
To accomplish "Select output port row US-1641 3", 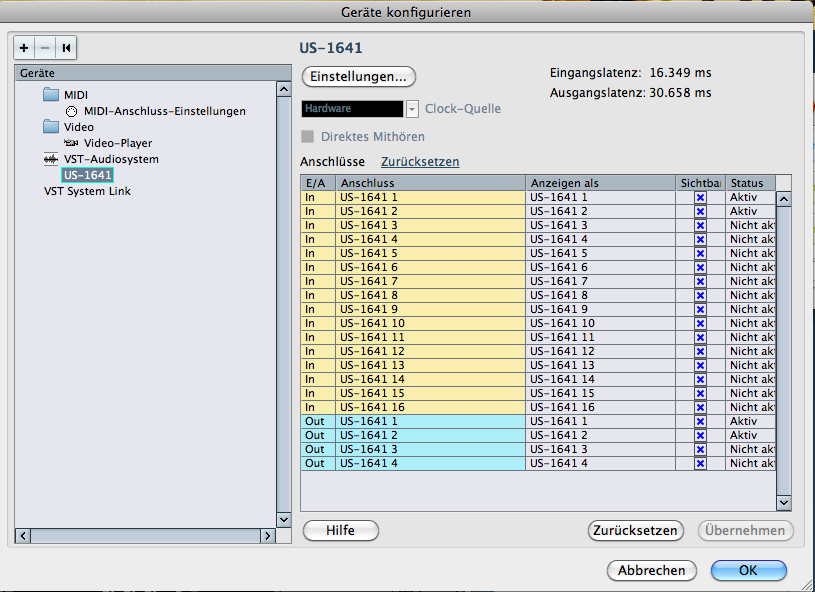I will click(538, 450).
